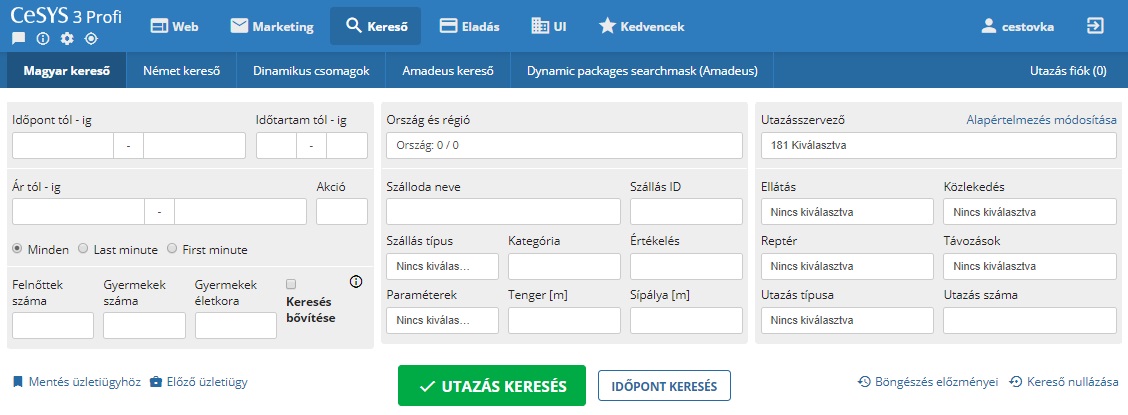Screen dimensions: 1128x415
Task: Open the Ellátás dropdown
Action: click(847, 212)
